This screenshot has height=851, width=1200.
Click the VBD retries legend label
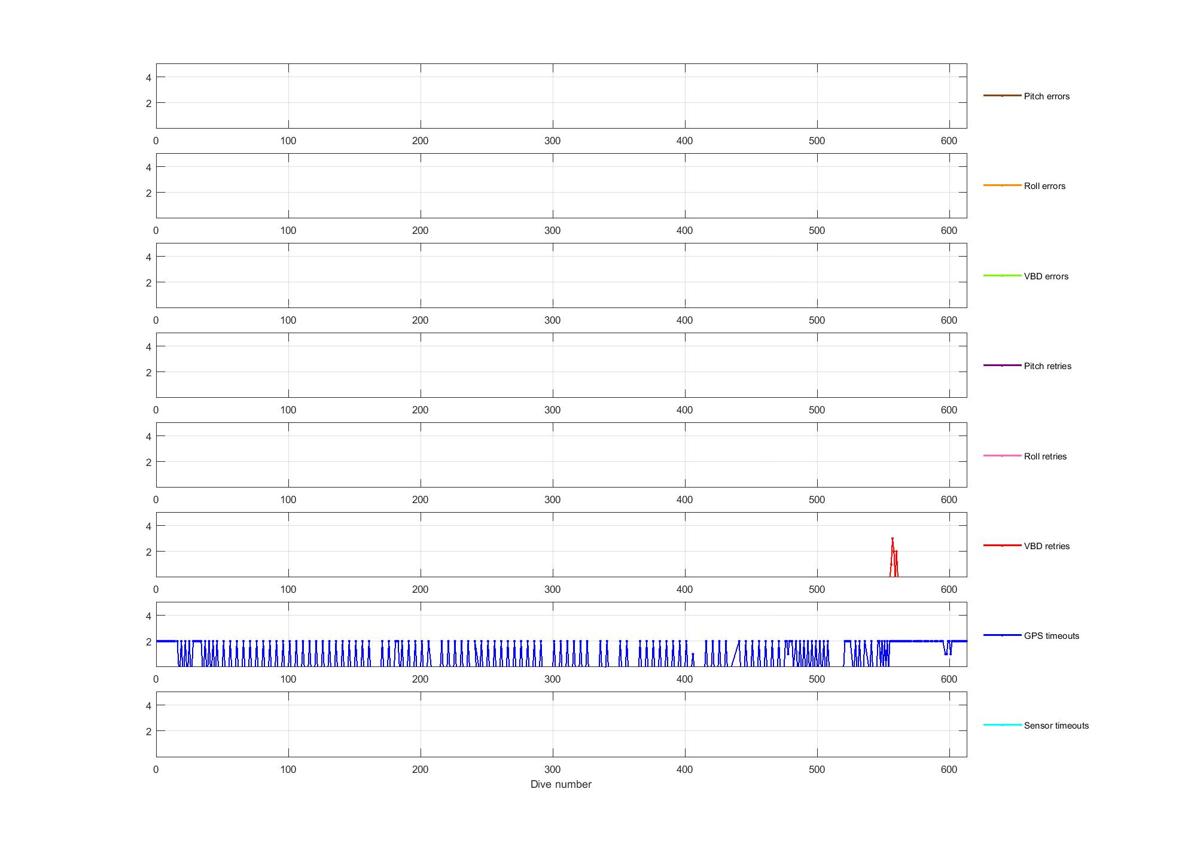[1046, 546]
